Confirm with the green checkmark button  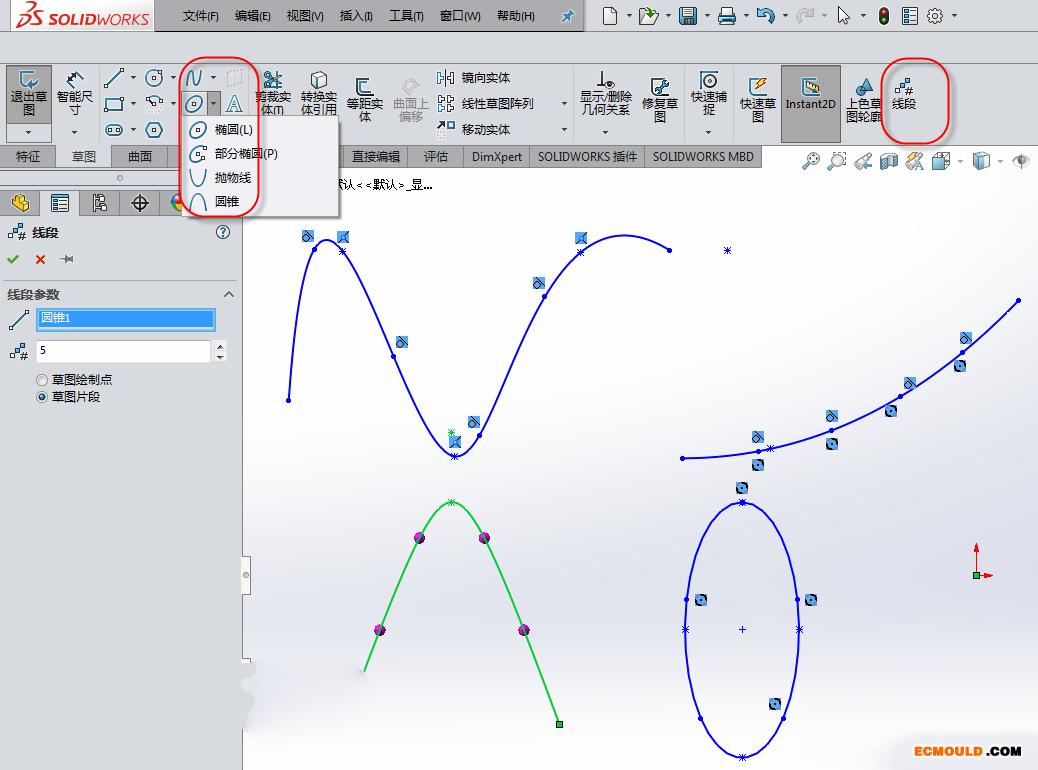13,260
